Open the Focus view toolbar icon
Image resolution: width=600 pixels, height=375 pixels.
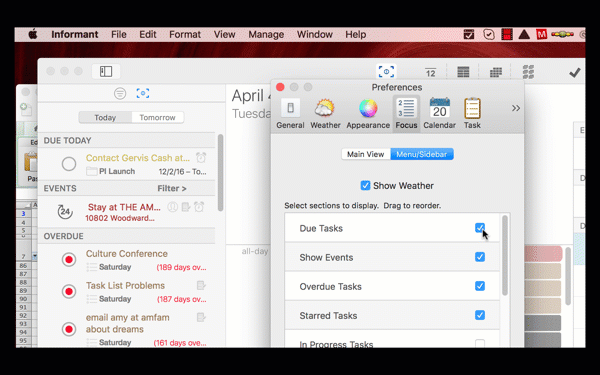(386, 72)
